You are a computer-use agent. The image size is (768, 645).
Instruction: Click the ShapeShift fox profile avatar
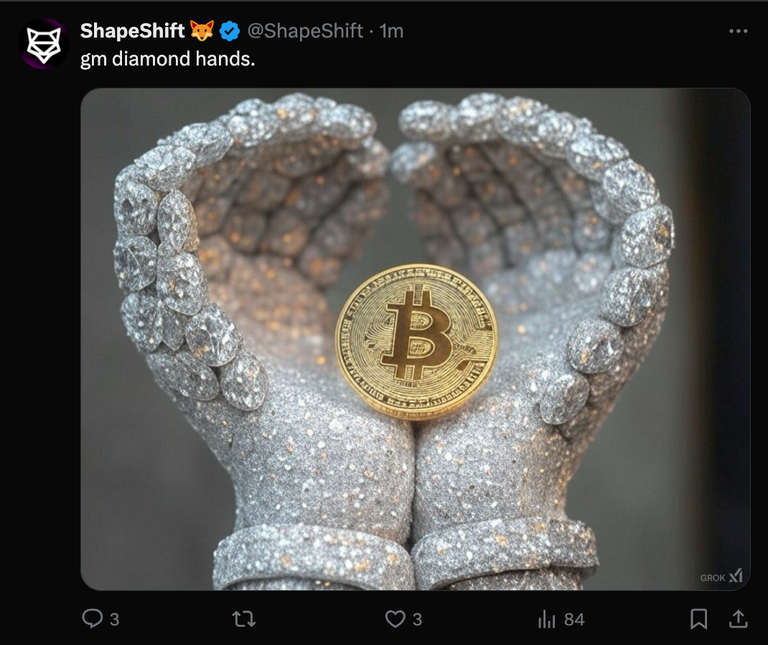(x=44, y=44)
